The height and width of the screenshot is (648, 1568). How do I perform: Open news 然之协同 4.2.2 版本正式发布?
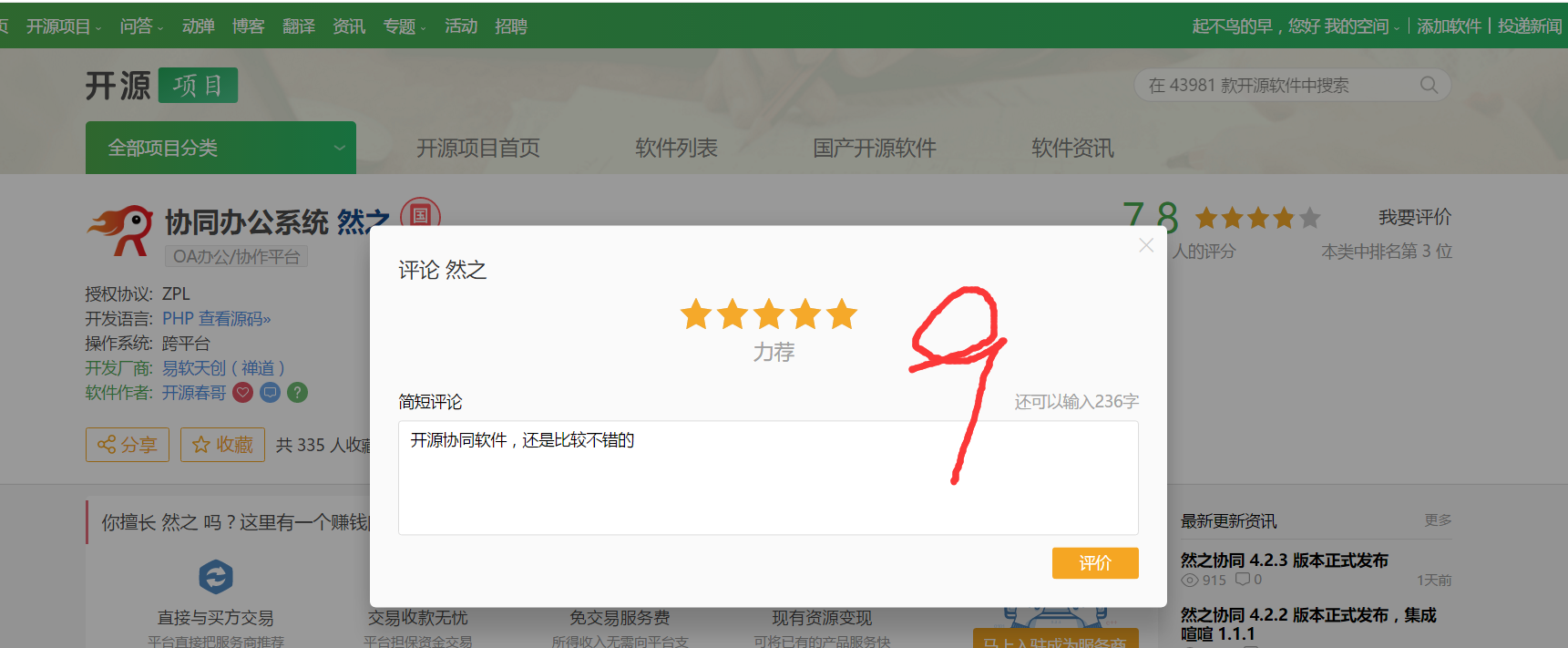tap(1308, 624)
